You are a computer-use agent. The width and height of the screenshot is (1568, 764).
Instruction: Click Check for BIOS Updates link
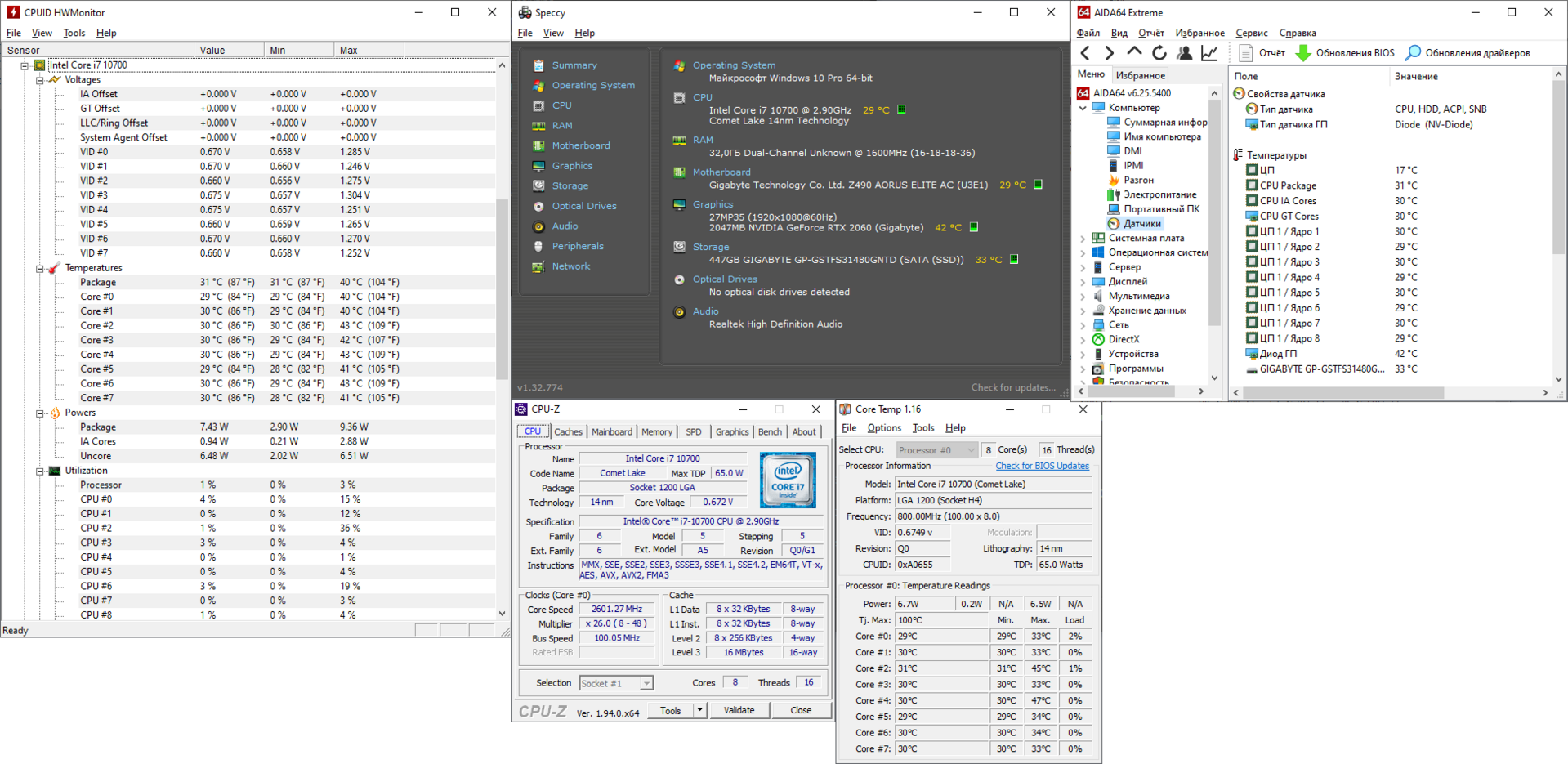pyautogui.click(x=1042, y=466)
